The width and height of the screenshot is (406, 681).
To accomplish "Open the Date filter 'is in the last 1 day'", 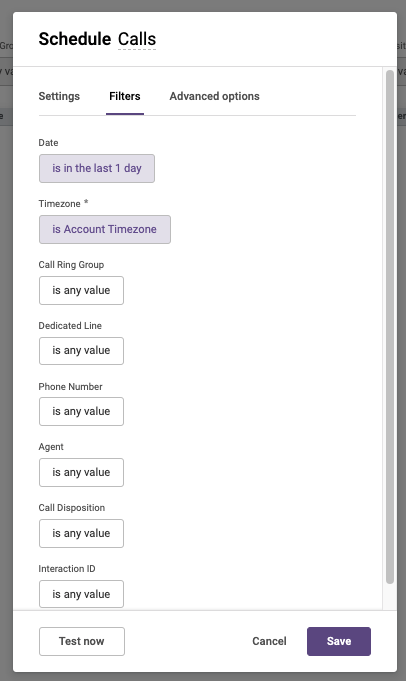I will click(97, 169).
